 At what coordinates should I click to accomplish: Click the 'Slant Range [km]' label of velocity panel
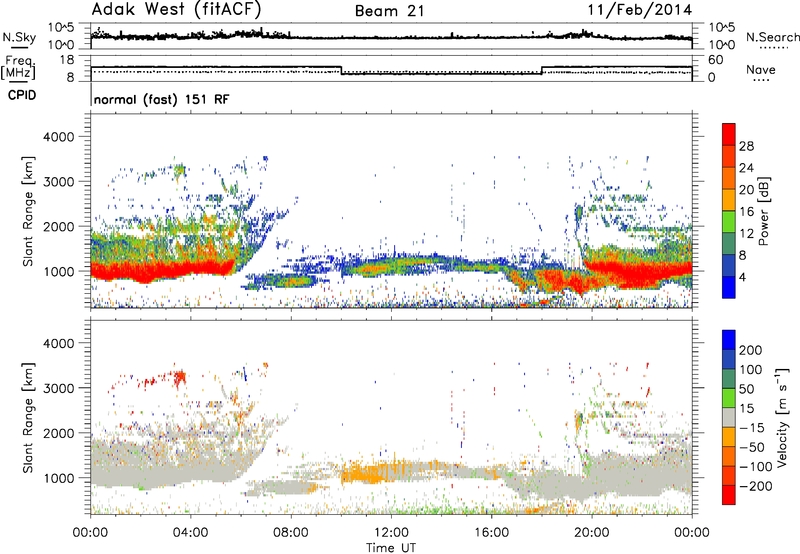point(28,417)
